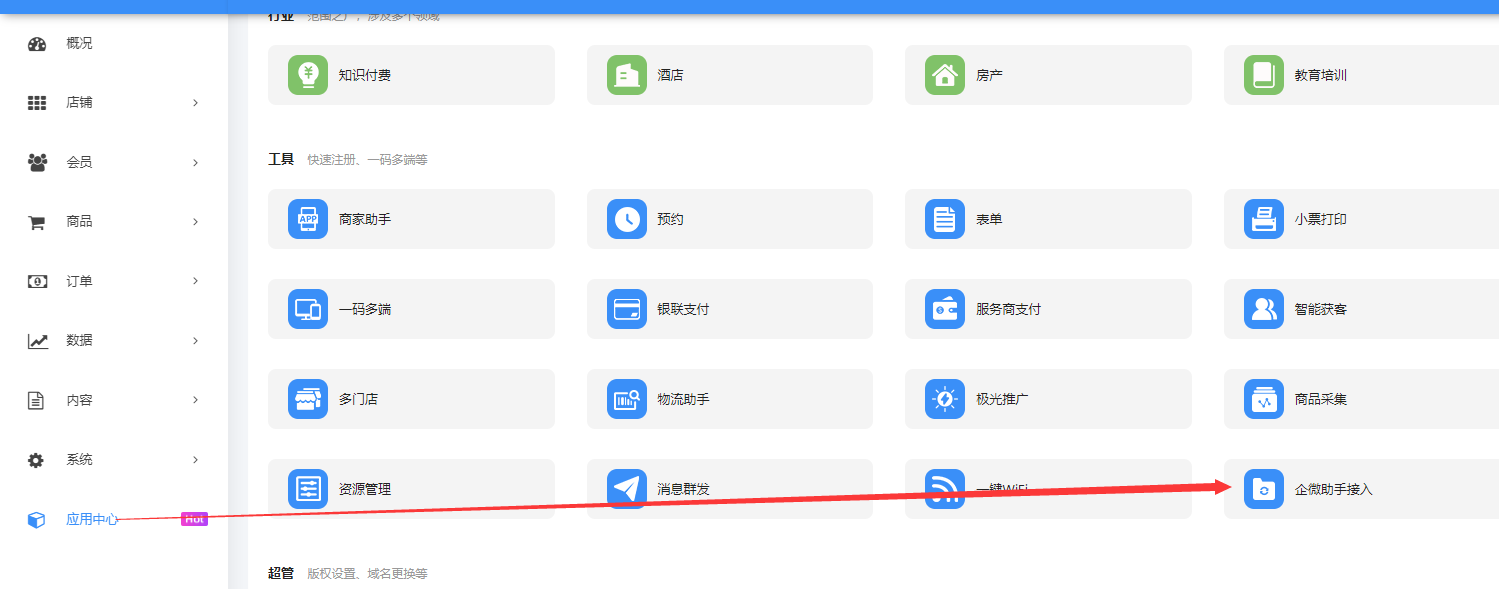Open the 预约 clock icon
The height and width of the screenshot is (589, 1499).
point(627,219)
